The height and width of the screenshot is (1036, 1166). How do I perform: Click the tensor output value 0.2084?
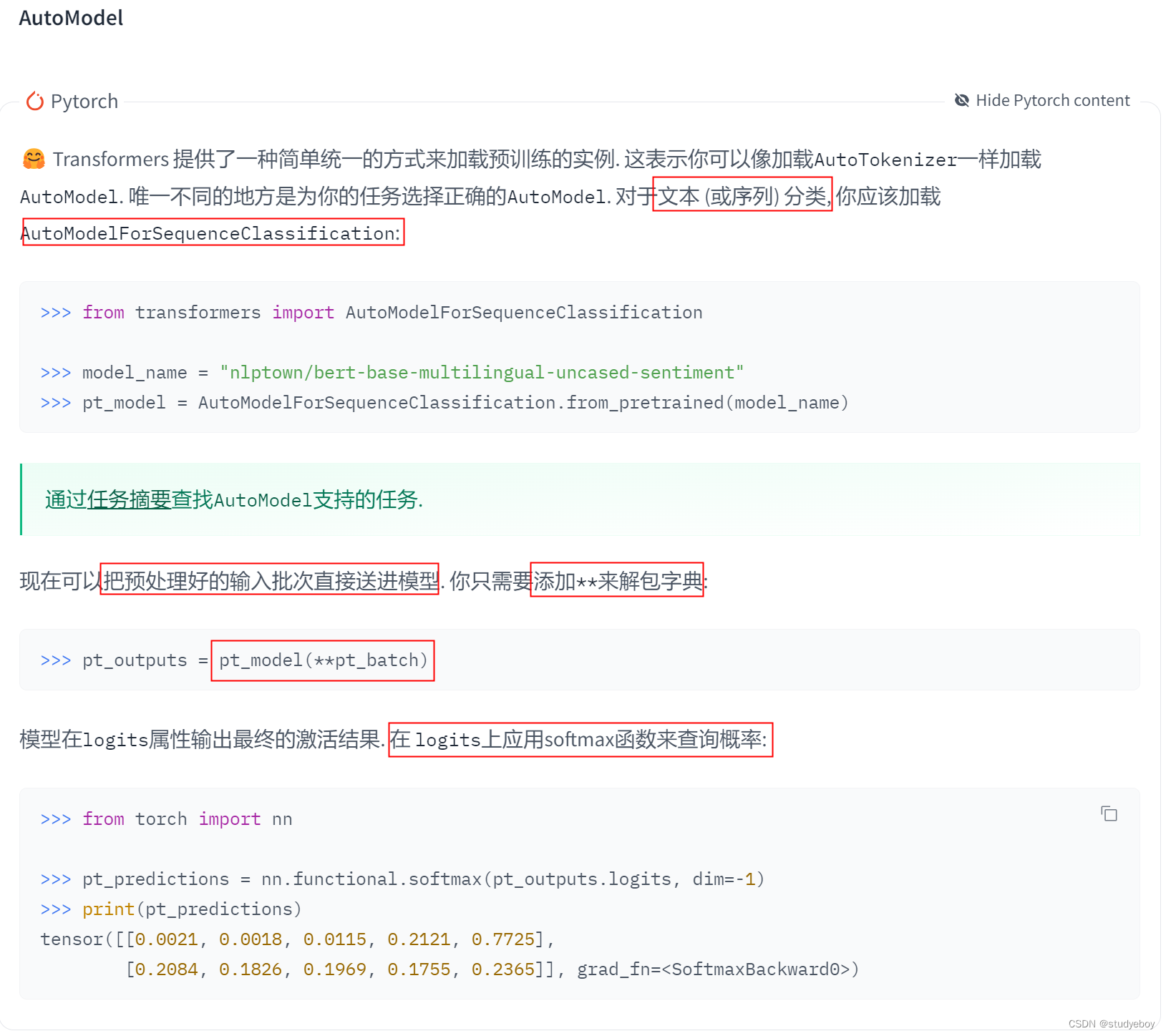[166, 969]
